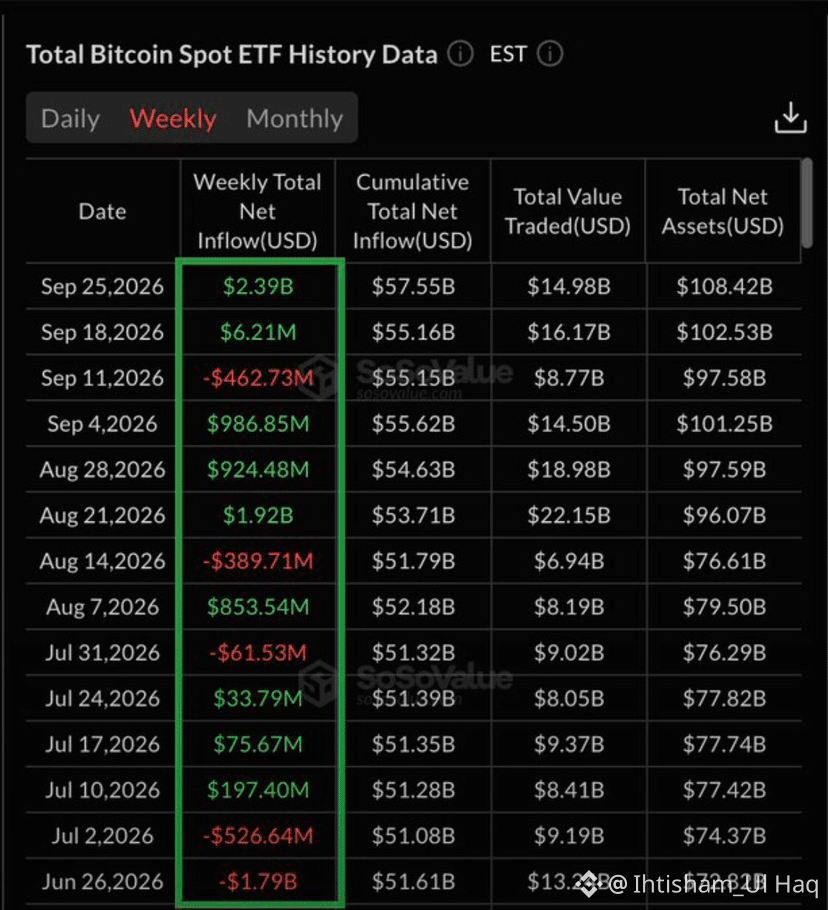Screen dimensions: 828x910
Task: Switch to the Monthly tab
Action: pyautogui.click(x=295, y=118)
